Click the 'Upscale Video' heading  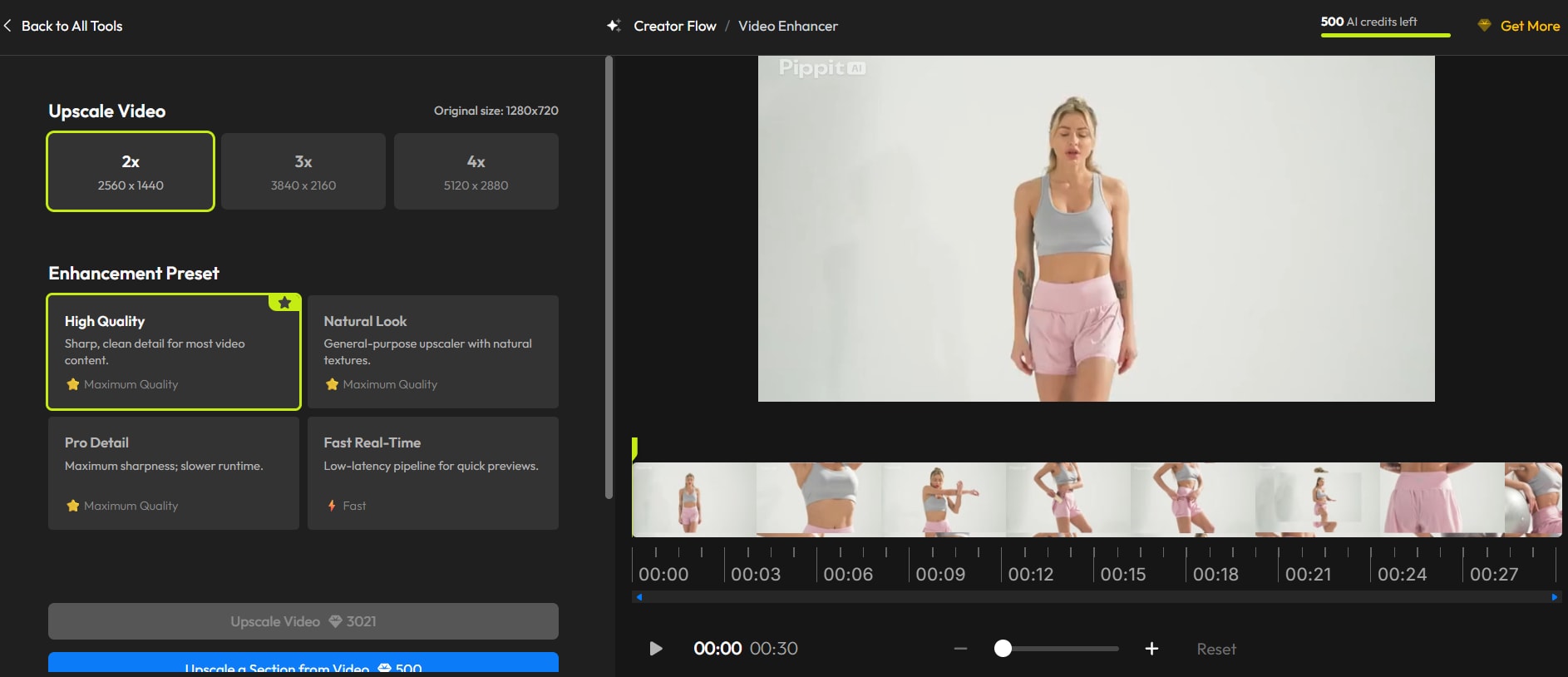pos(107,111)
